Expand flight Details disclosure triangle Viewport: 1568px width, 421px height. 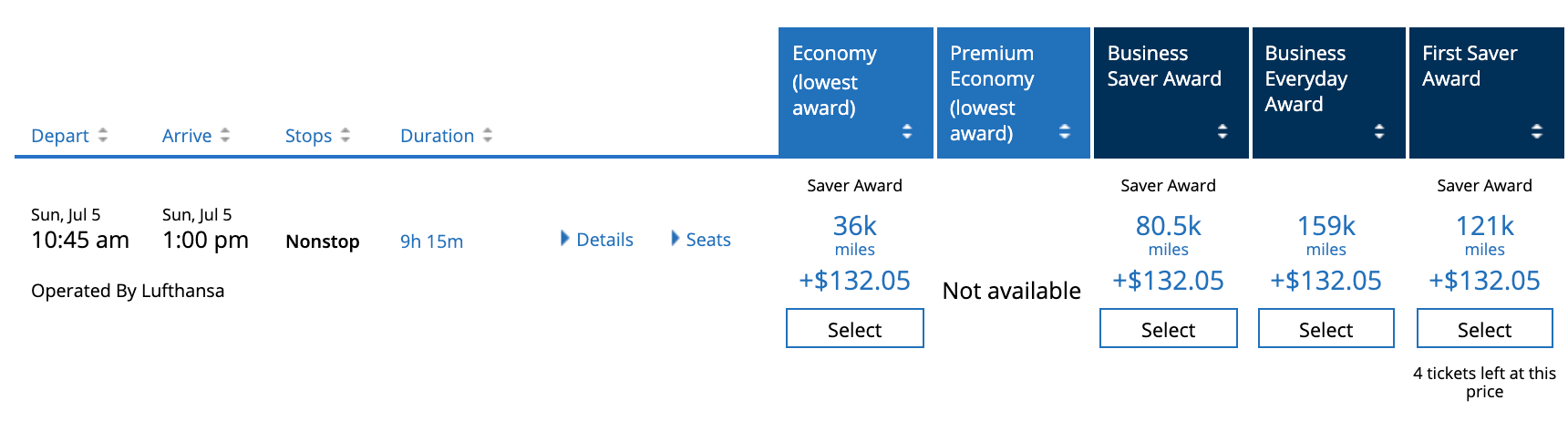565,239
